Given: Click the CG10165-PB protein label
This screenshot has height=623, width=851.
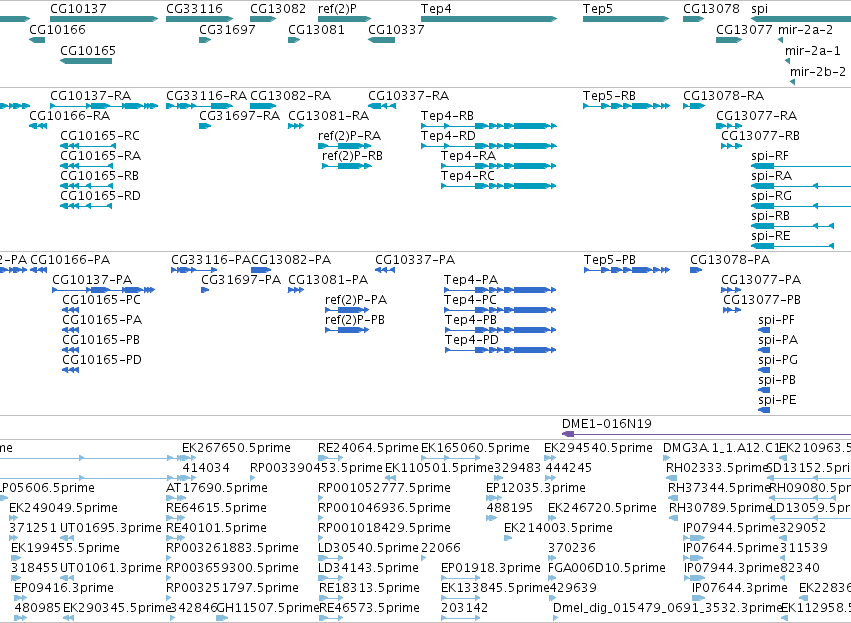Looking at the screenshot, I should coord(101,339).
